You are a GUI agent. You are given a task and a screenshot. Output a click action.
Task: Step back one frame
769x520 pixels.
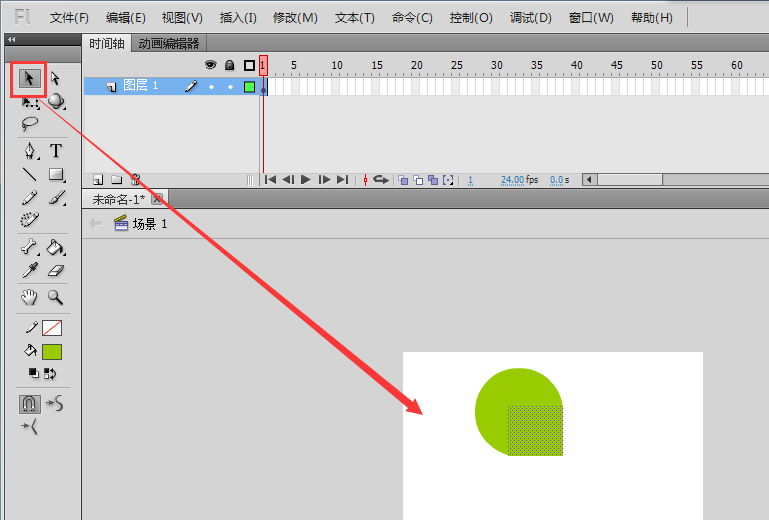[x=288, y=180]
